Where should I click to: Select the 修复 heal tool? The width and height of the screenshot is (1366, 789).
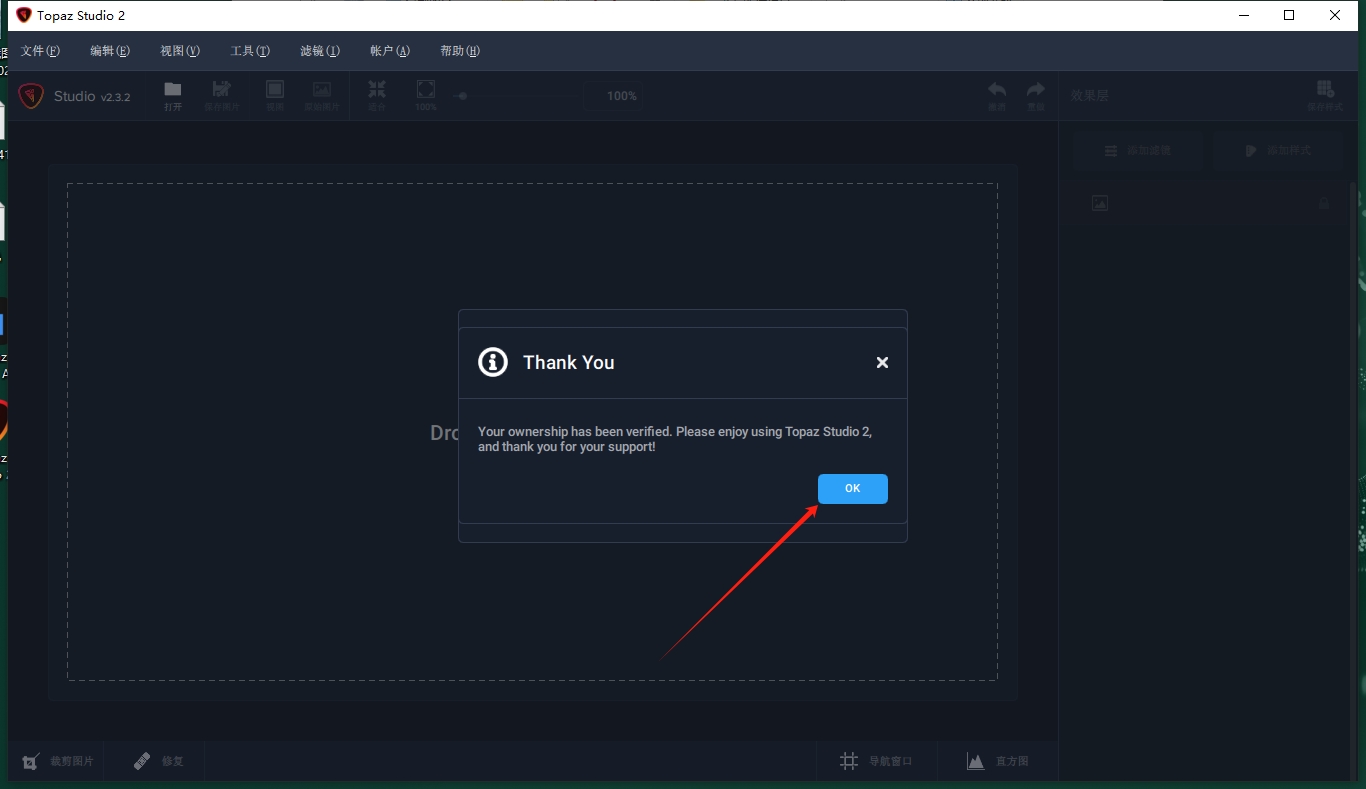(159, 761)
